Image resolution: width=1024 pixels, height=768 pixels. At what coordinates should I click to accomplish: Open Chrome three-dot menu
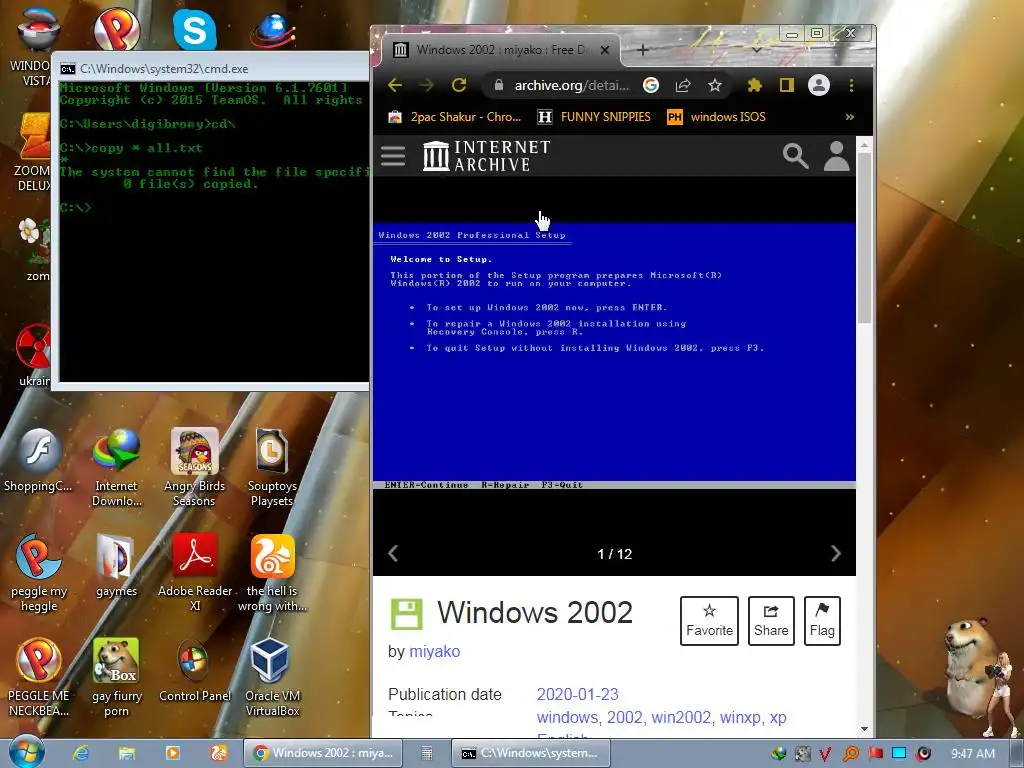[851, 86]
